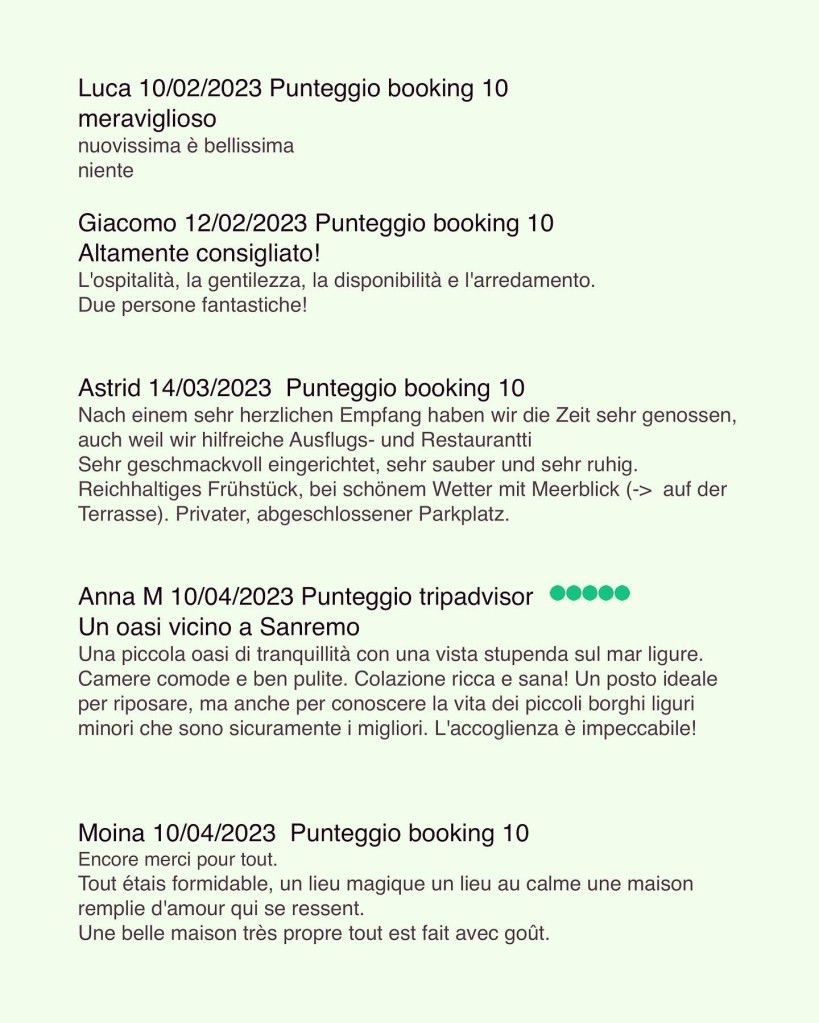Click the last green rating dot
819x1023 pixels.
pos(622,594)
